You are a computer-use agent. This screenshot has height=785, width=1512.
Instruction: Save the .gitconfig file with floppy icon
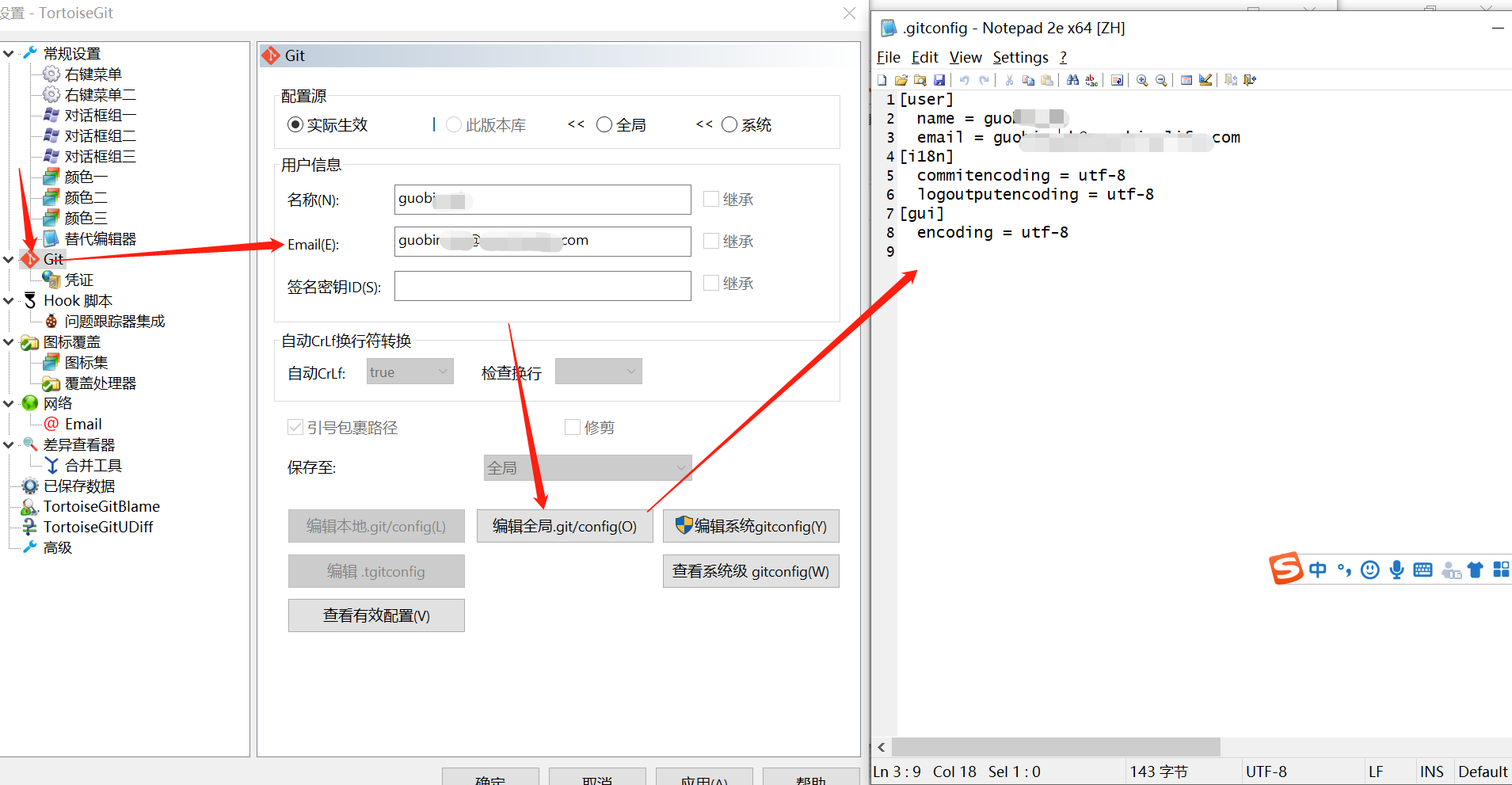(939, 80)
